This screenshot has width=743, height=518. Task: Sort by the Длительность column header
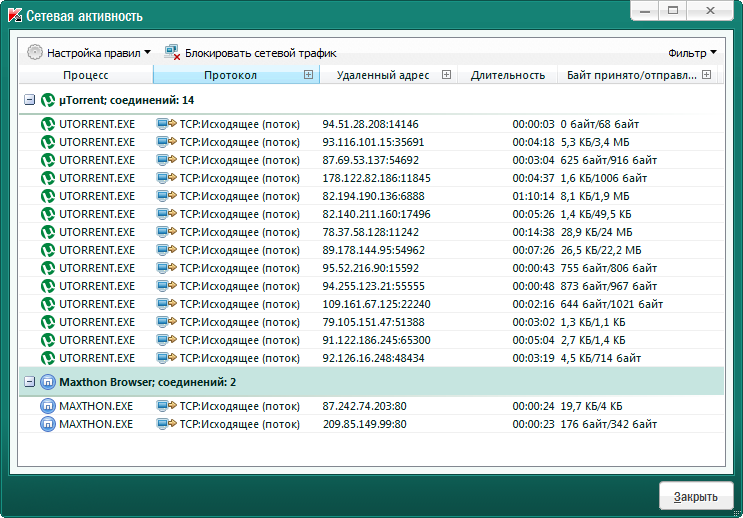coord(507,75)
